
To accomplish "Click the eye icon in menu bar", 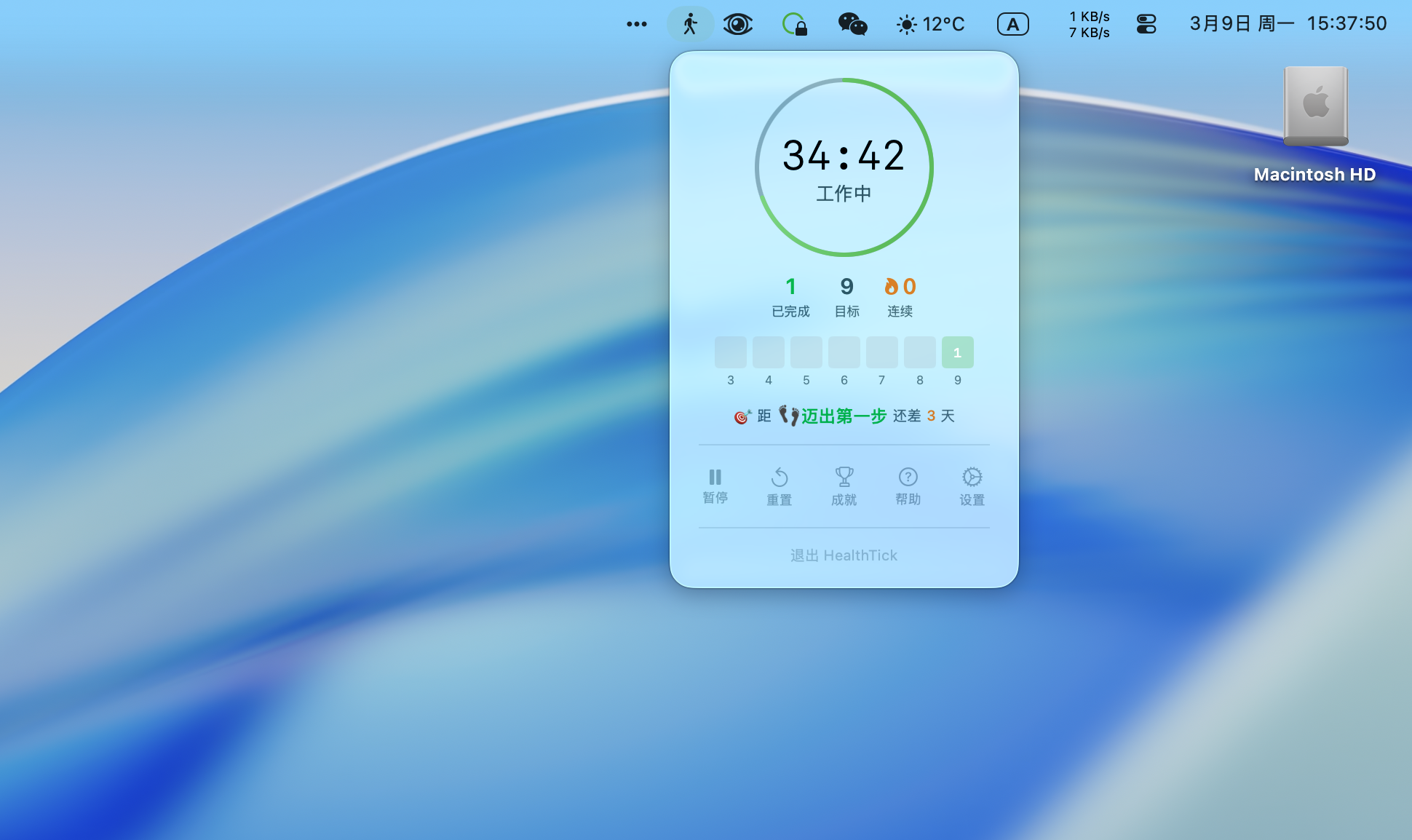I will (737, 24).
